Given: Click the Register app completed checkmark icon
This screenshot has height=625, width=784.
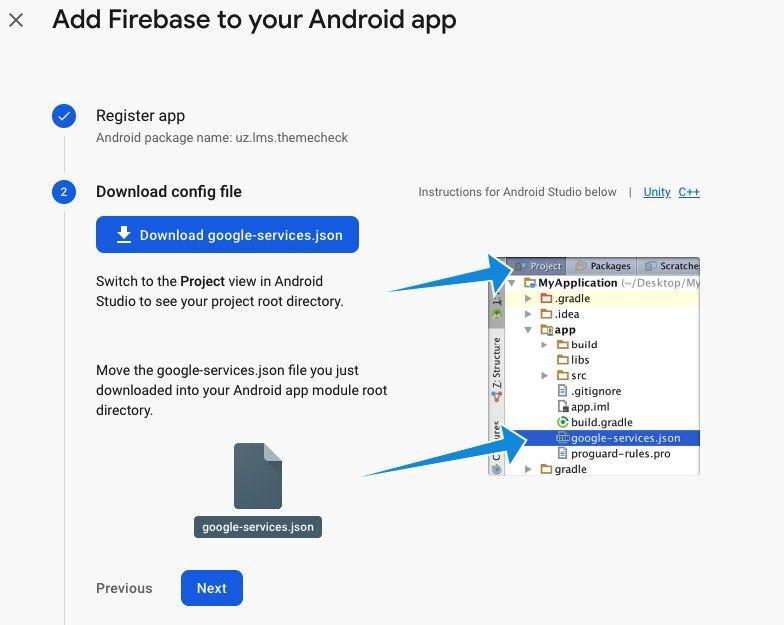Looking at the screenshot, I should pyautogui.click(x=64, y=116).
